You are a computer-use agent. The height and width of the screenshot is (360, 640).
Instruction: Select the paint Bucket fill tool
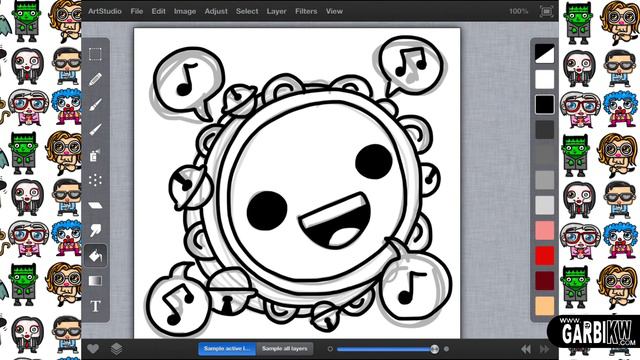pyautogui.click(x=95, y=256)
